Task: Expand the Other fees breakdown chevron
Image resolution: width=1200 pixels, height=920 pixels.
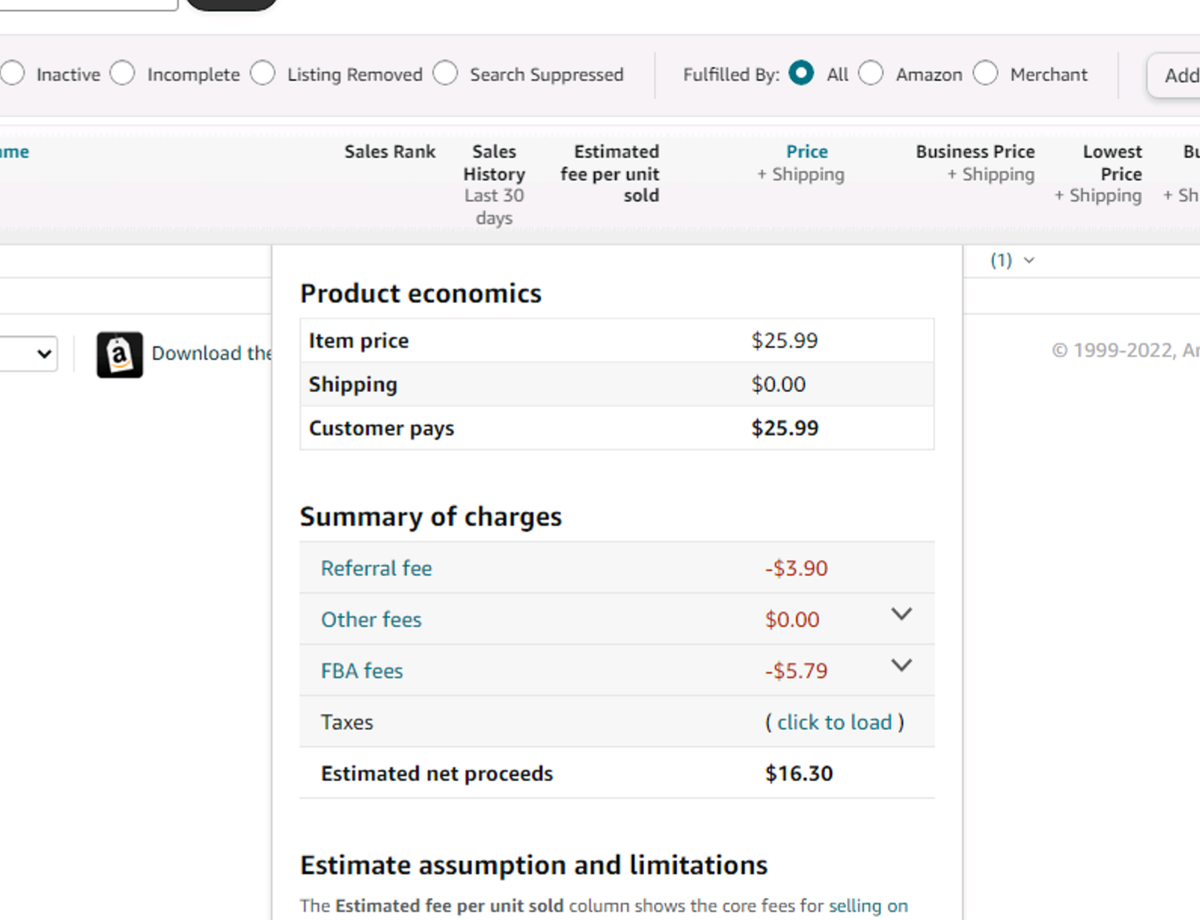Action: [901, 615]
